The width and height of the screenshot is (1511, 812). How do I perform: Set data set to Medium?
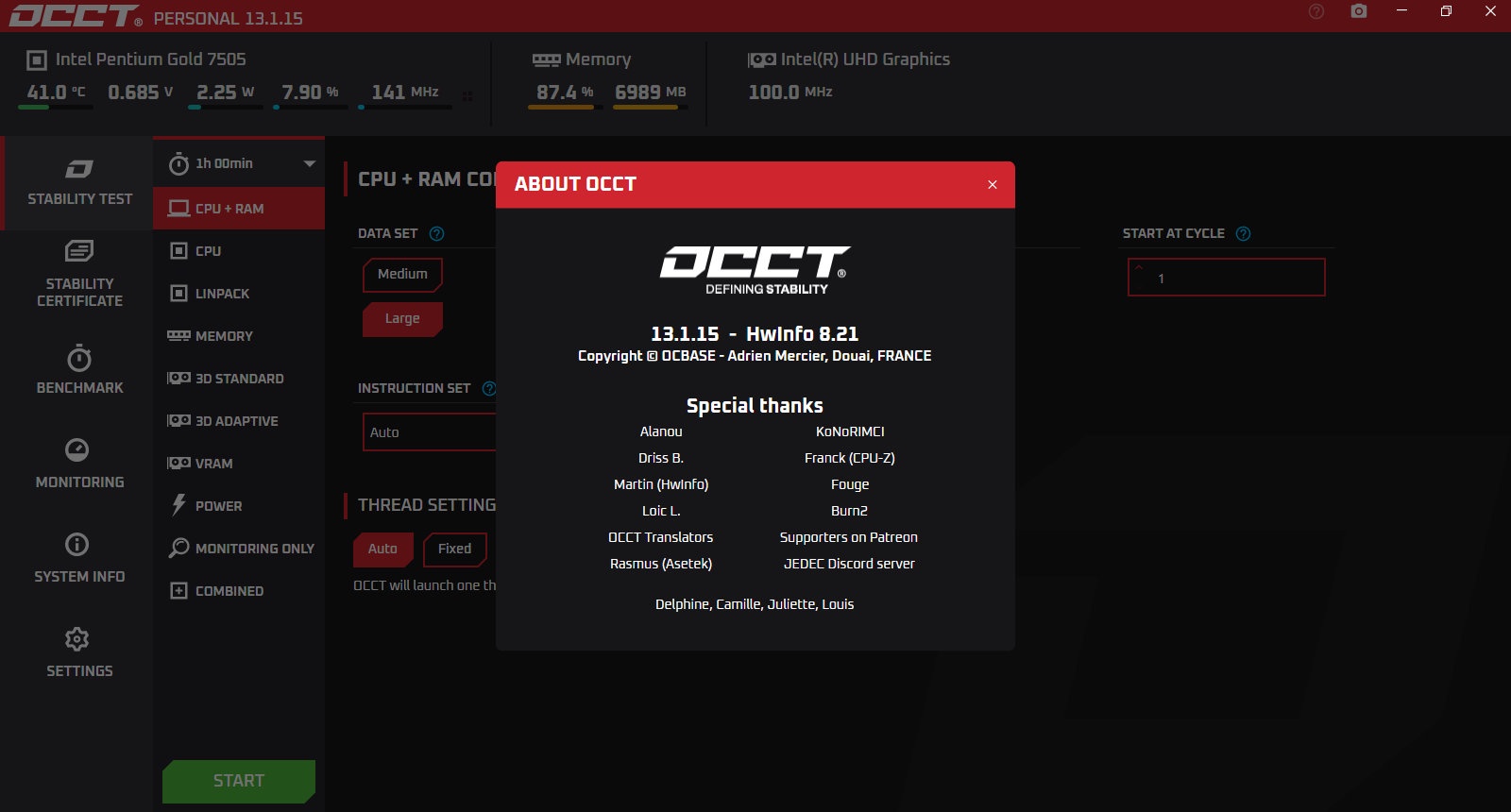(x=402, y=274)
